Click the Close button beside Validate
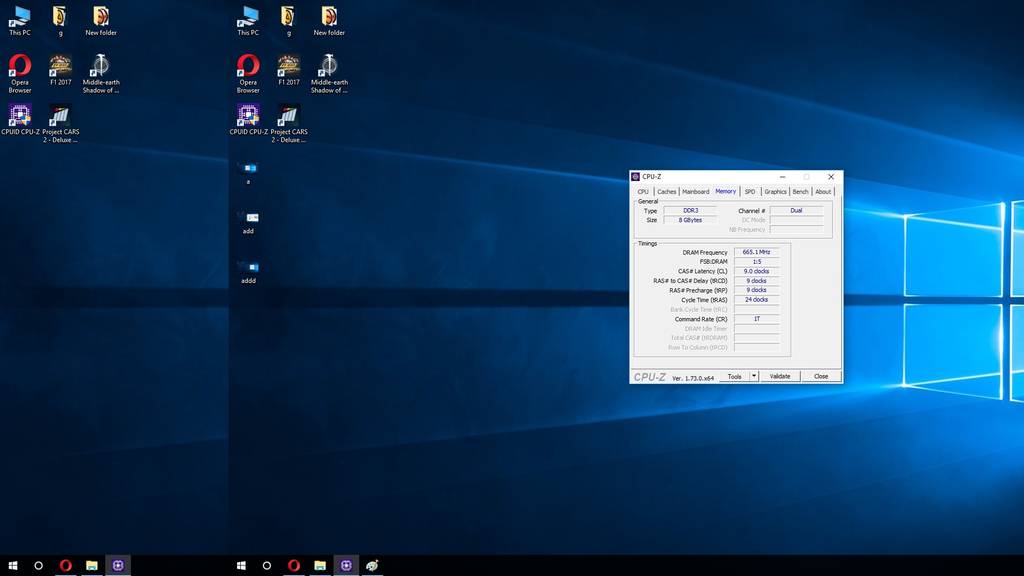1024x576 pixels. tap(821, 377)
